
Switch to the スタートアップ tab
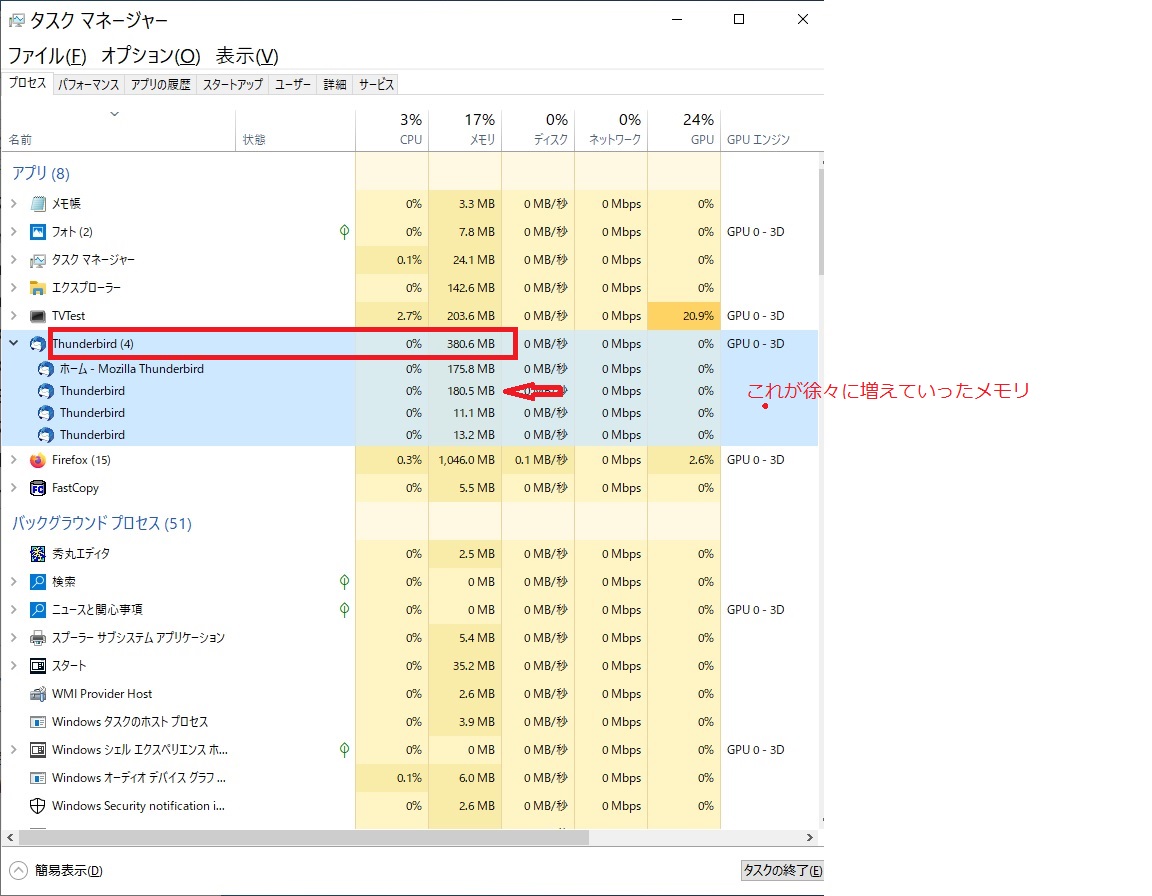click(x=233, y=85)
